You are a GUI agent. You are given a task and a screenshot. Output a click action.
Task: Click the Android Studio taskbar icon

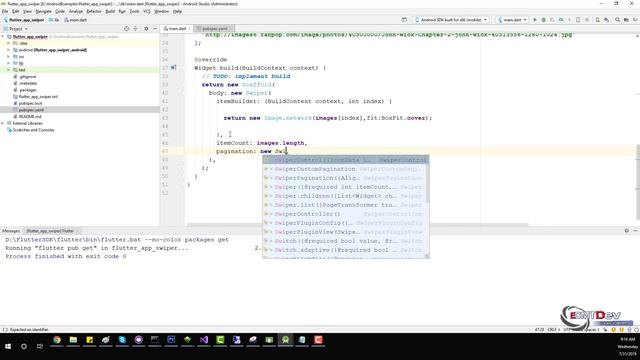tap(285, 340)
